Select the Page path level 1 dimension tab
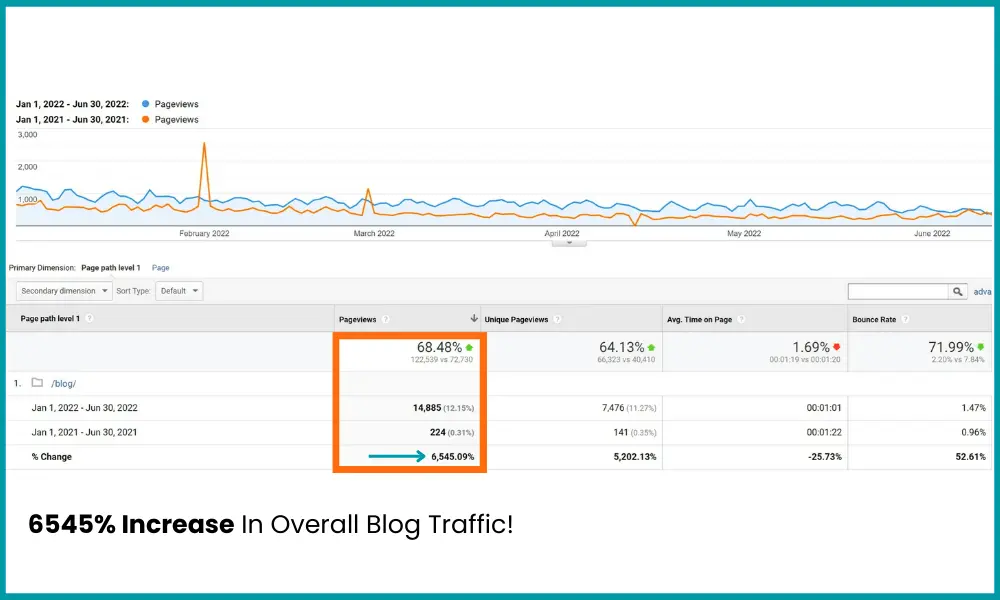Viewport: 1000px width, 600px height. (x=110, y=267)
